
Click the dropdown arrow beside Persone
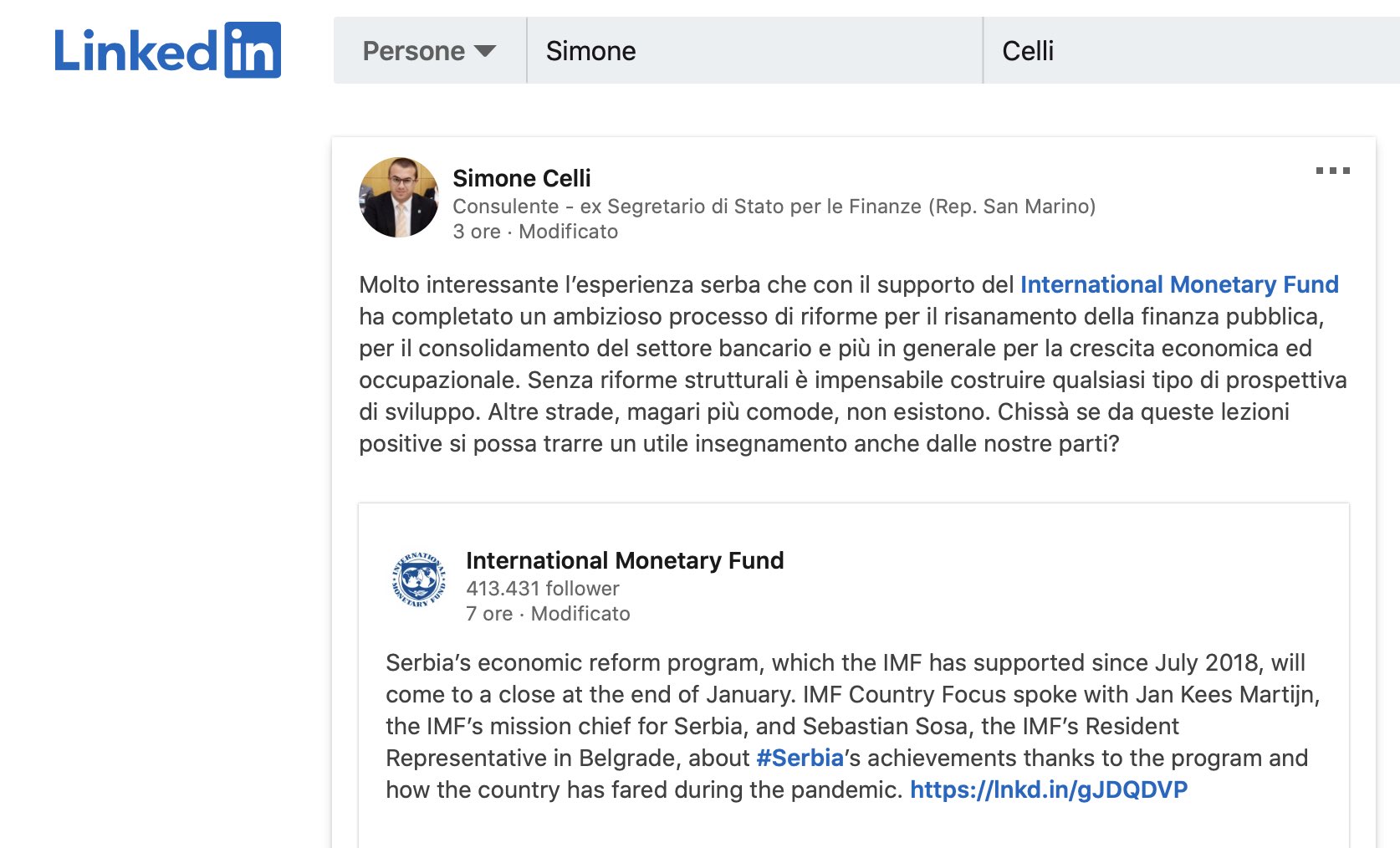click(x=485, y=51)
